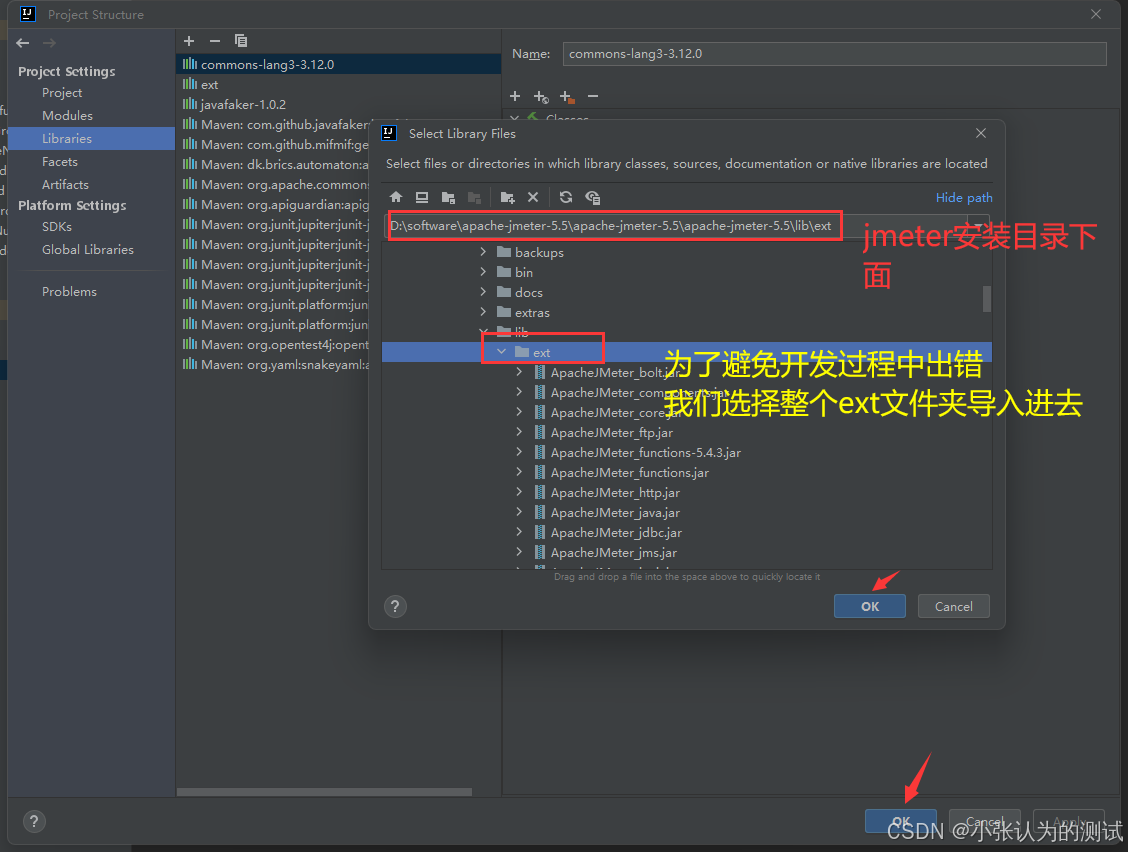Select ApacheJMeter_functions.jar in tree
This screenshot has height=852, width=1128.
click(x=629, y=473)
